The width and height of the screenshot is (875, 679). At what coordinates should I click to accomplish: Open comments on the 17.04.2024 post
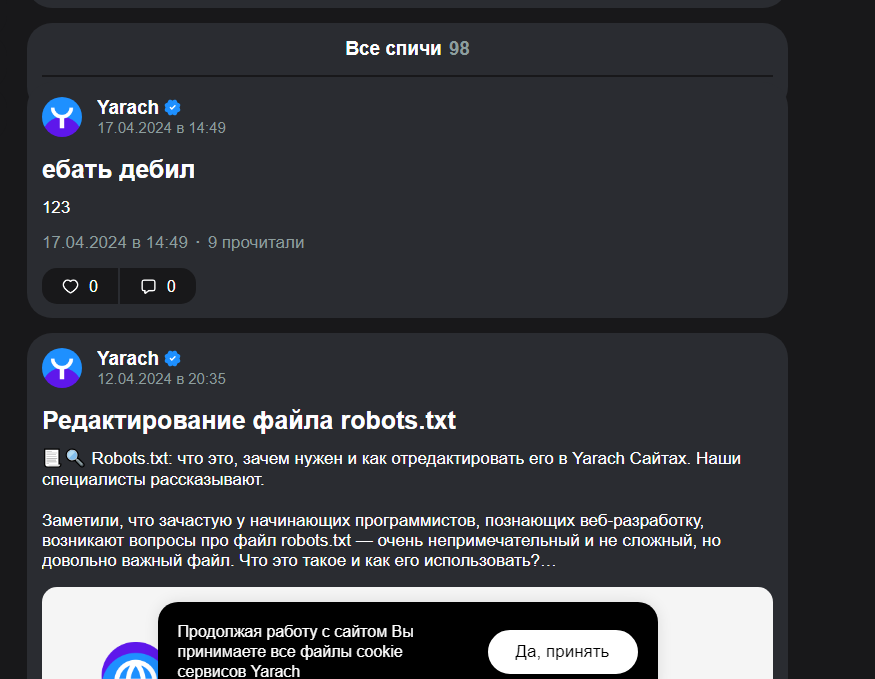pos(158,286)
